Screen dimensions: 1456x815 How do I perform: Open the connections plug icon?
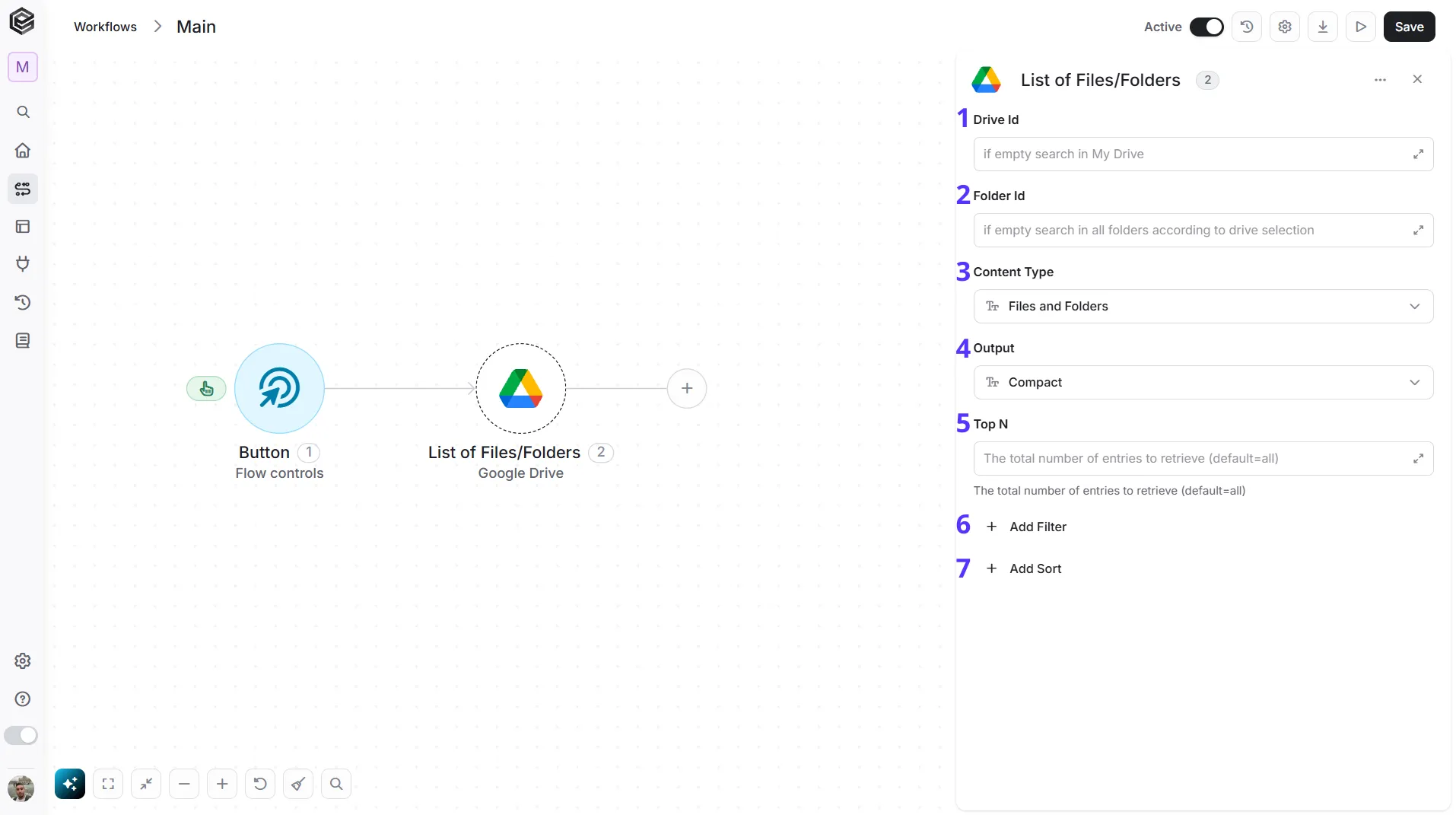[x=23, y=265]
